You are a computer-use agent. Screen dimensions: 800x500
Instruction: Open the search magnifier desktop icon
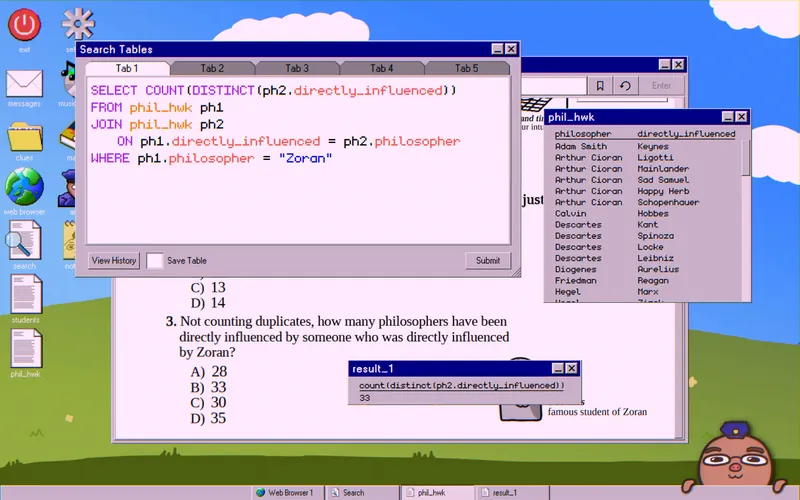pos(23,240)
